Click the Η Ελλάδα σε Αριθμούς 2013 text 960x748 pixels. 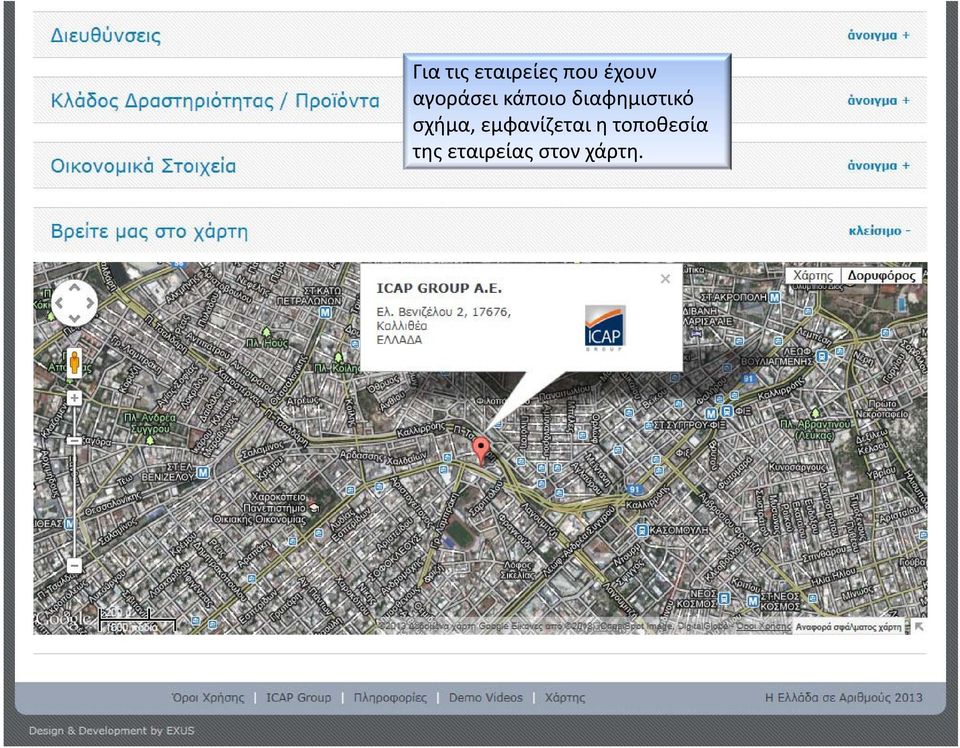click(x=844, y=698)
